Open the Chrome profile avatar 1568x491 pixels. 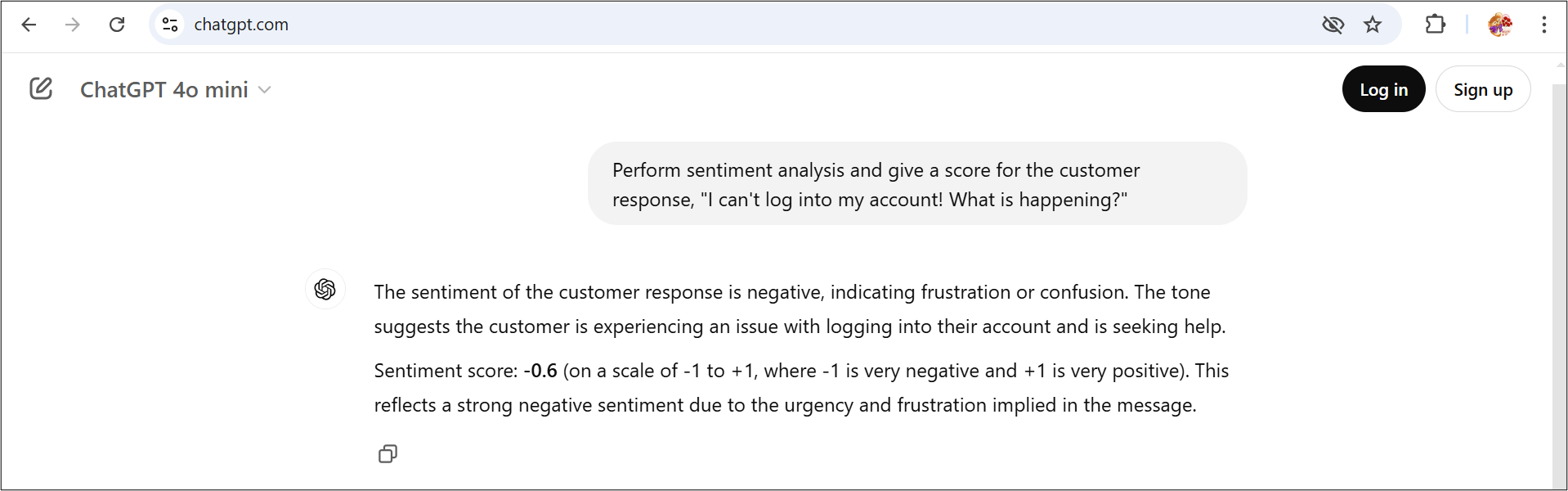click(x=1499, y=25)
